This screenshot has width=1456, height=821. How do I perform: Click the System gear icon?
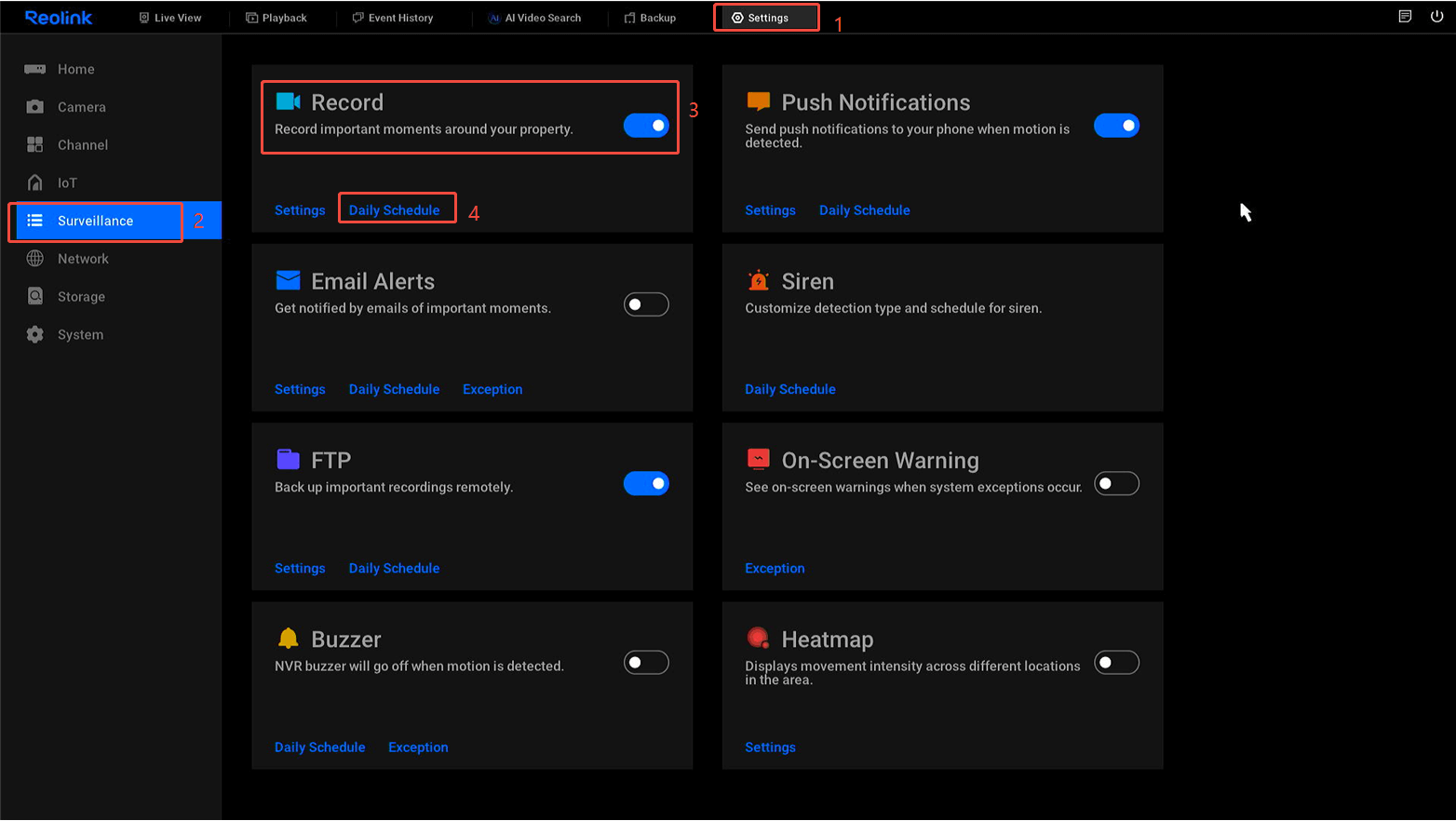(x=35, y=335)
